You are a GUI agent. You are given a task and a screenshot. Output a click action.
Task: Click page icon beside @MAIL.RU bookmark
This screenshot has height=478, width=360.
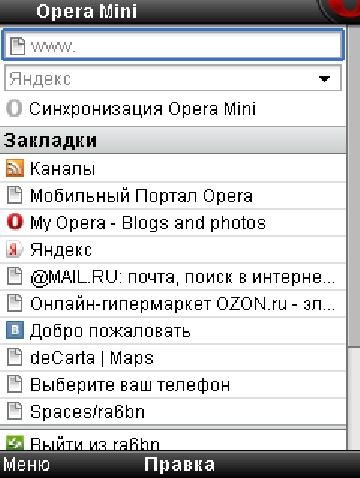(x=15, y=277)
